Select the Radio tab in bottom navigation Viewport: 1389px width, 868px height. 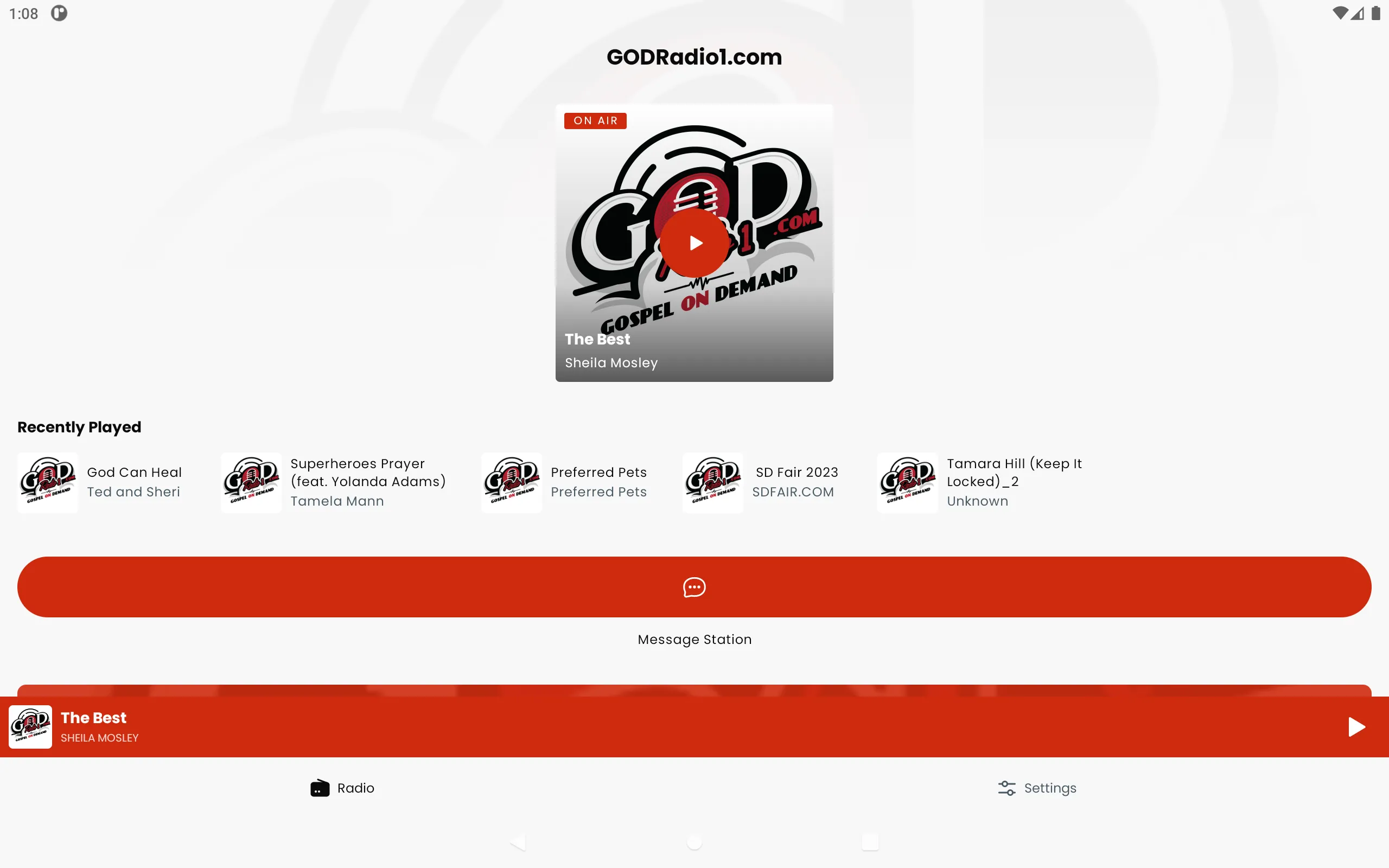(342, 788)
